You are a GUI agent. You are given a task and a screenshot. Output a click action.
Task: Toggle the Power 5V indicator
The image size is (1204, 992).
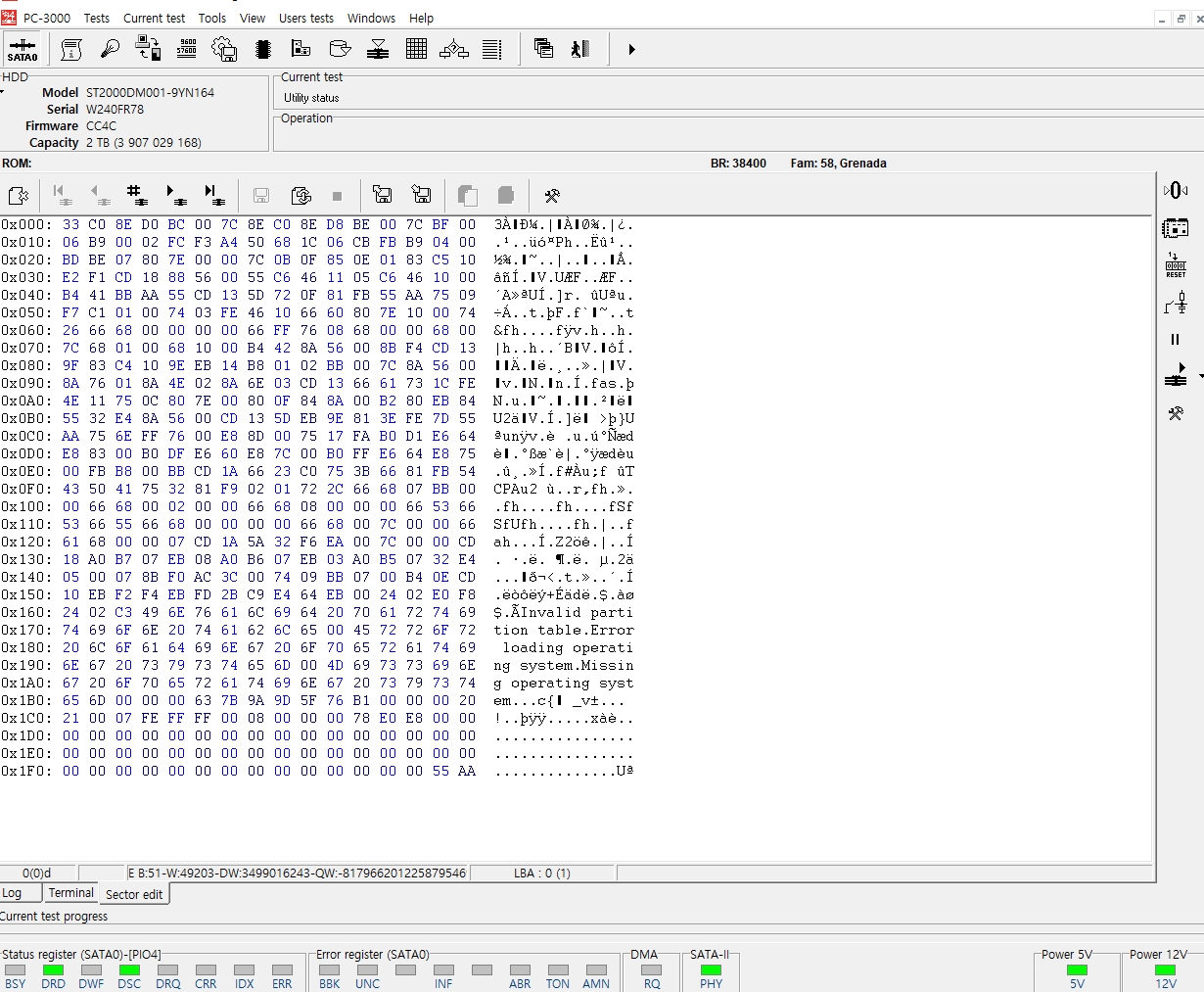point(1077,970)
